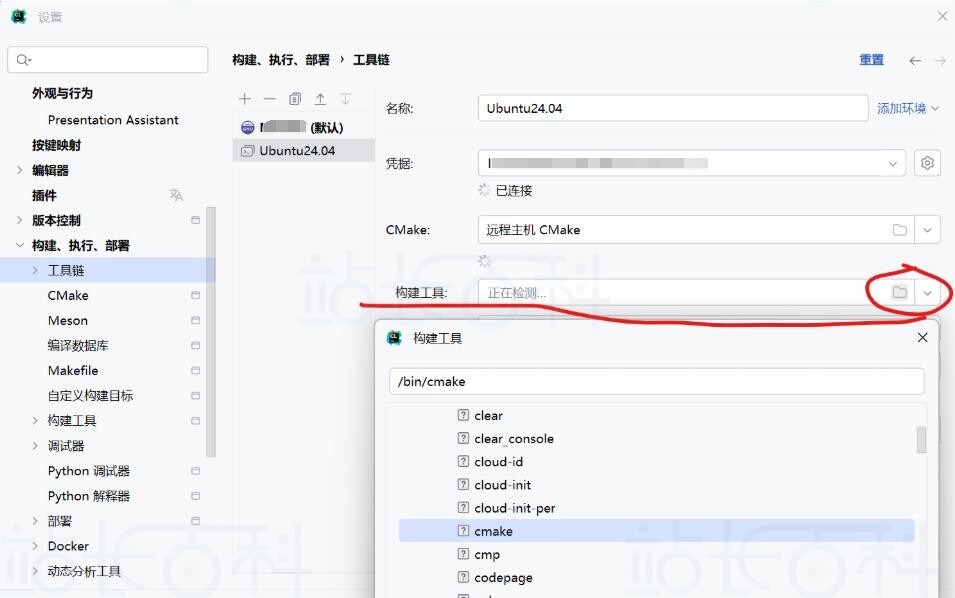Expand the Docker tree node
Image resolution: width=955 pixels, height=598 pixels.
pos(35,546)
